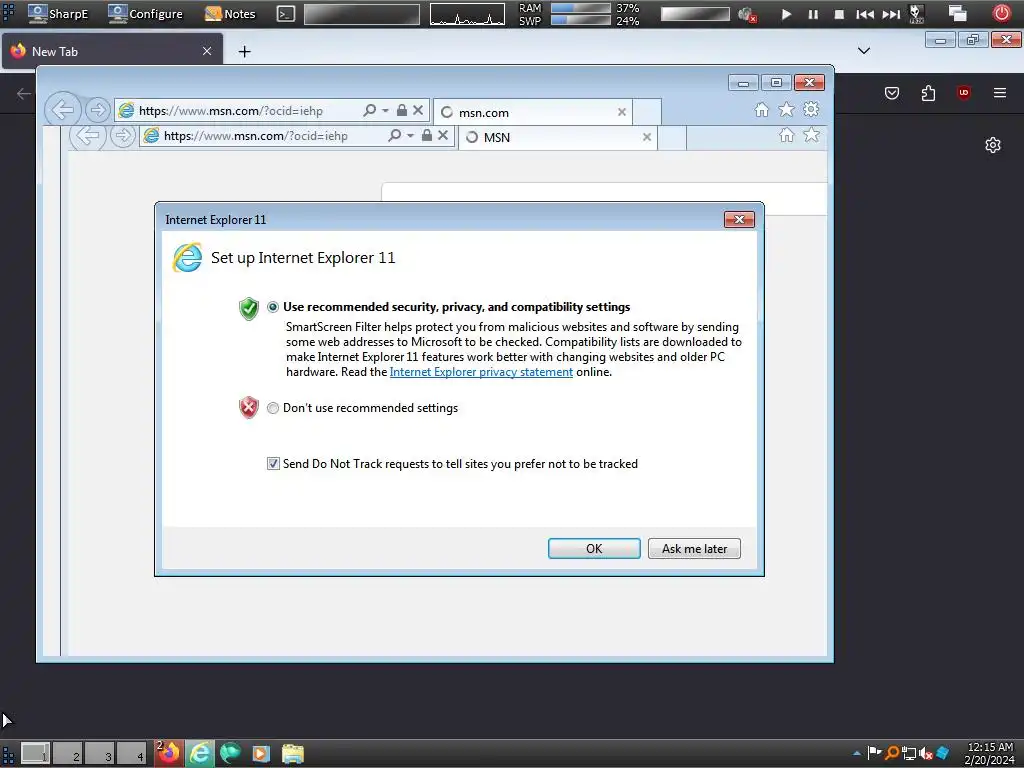Skip to the next media track
Viewport: 1024px width, 768px height.
(x=891, y=14)
